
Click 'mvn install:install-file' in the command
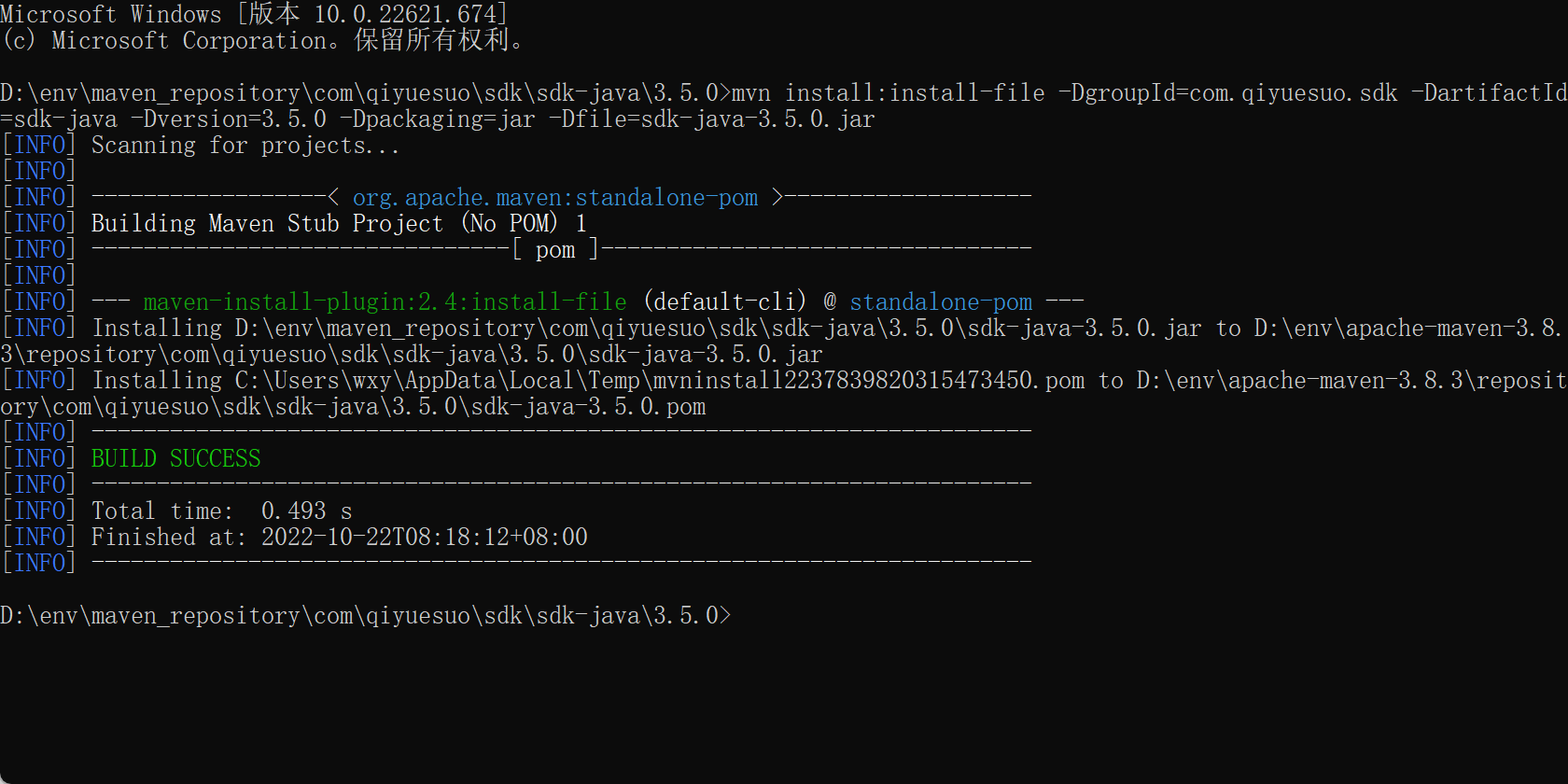coord(888,92)
